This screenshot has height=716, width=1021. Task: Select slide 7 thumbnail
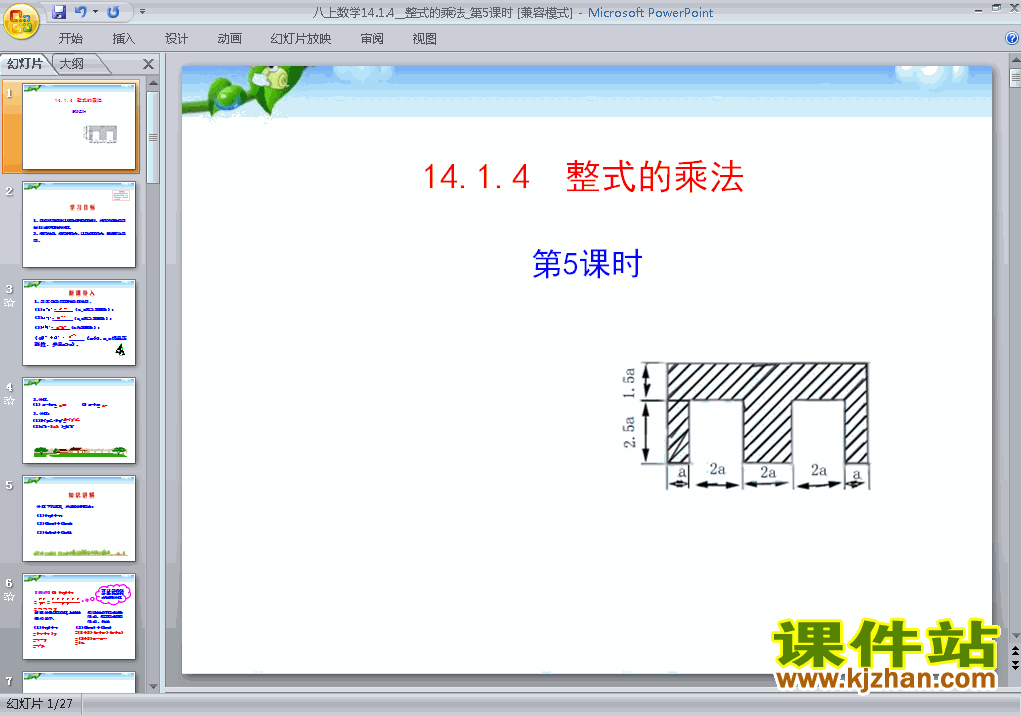pyautogui.click(x=79, y=682)
